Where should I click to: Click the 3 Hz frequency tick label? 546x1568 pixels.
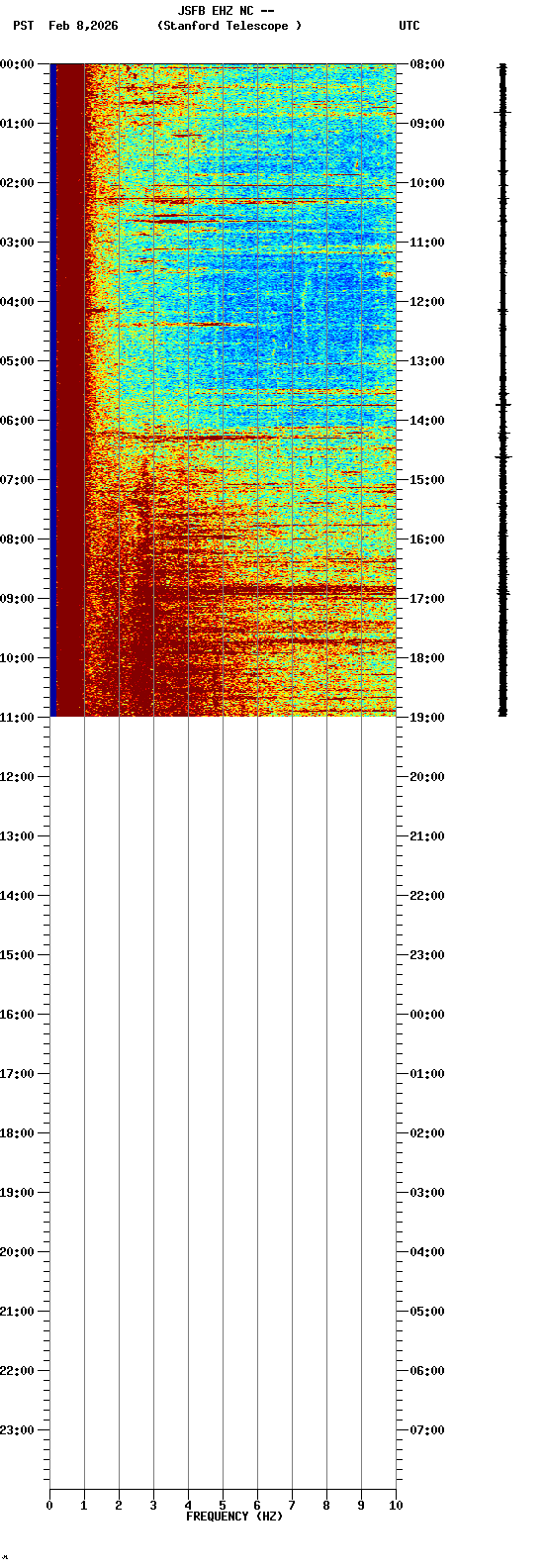(153, 1506)
